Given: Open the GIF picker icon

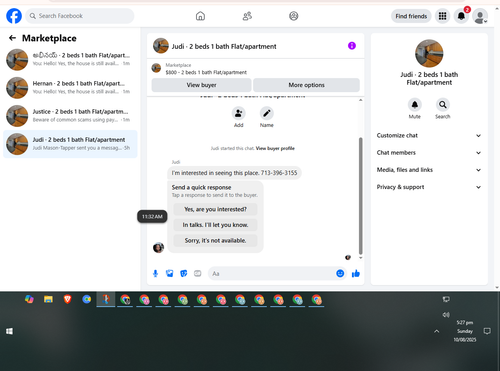Looking at the screenshot, I should click(198, 274).
